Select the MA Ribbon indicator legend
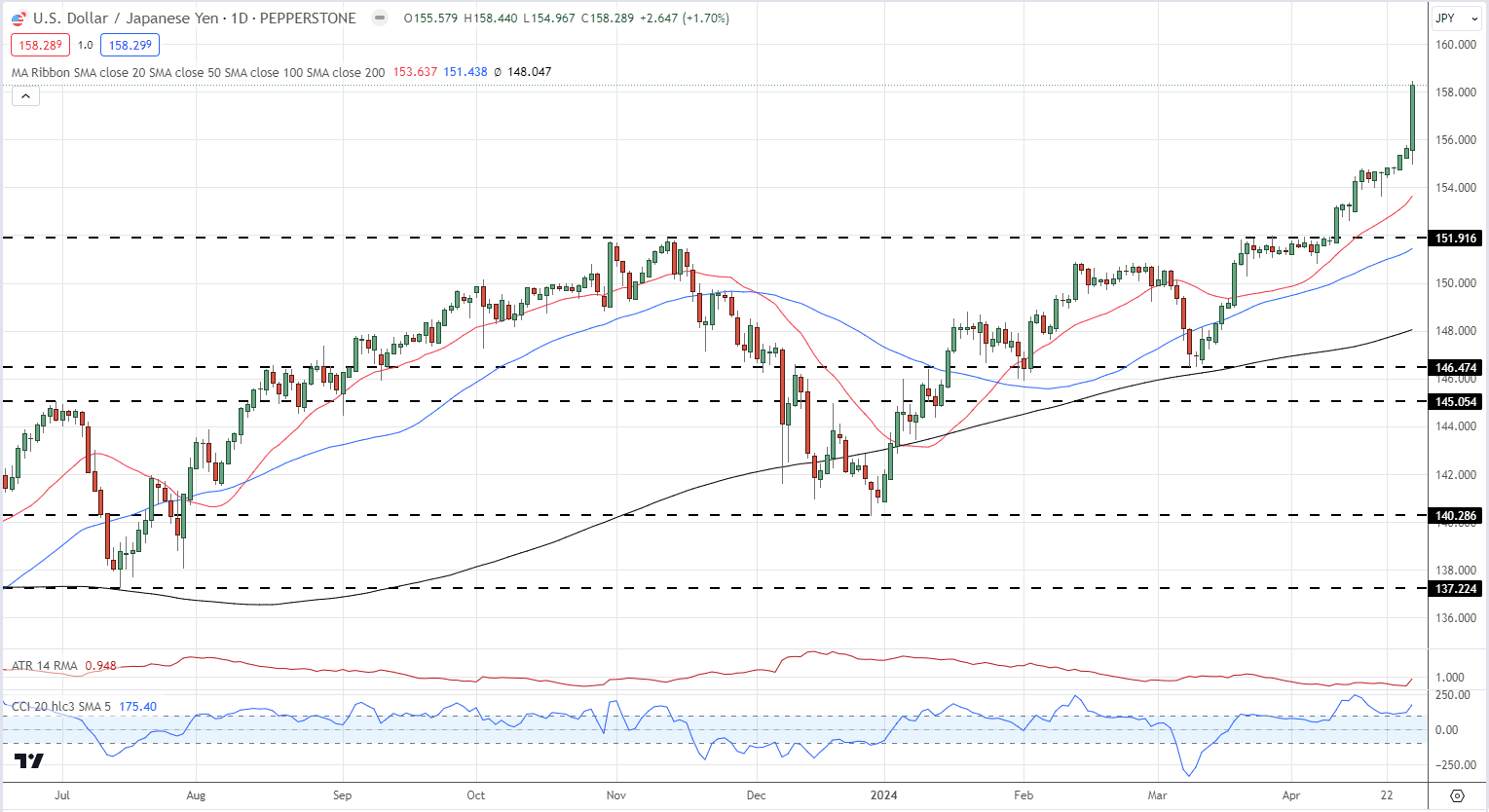The image size is (1489, 812). coord(198,72)
